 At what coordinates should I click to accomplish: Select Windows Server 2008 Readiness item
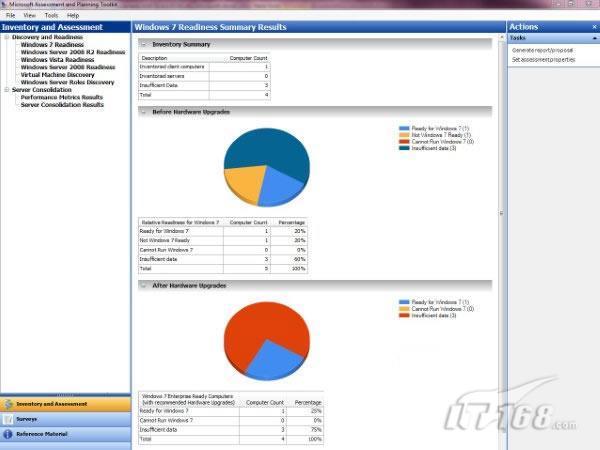click(x=68, y=67)
